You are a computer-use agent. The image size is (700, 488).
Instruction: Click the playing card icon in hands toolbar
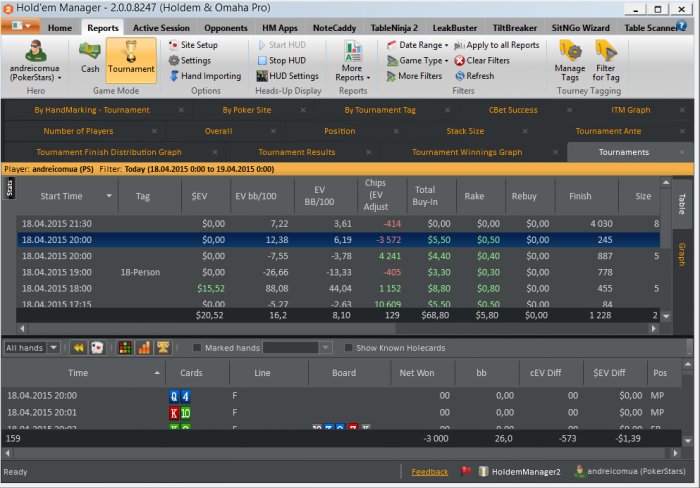pos(97,348)
